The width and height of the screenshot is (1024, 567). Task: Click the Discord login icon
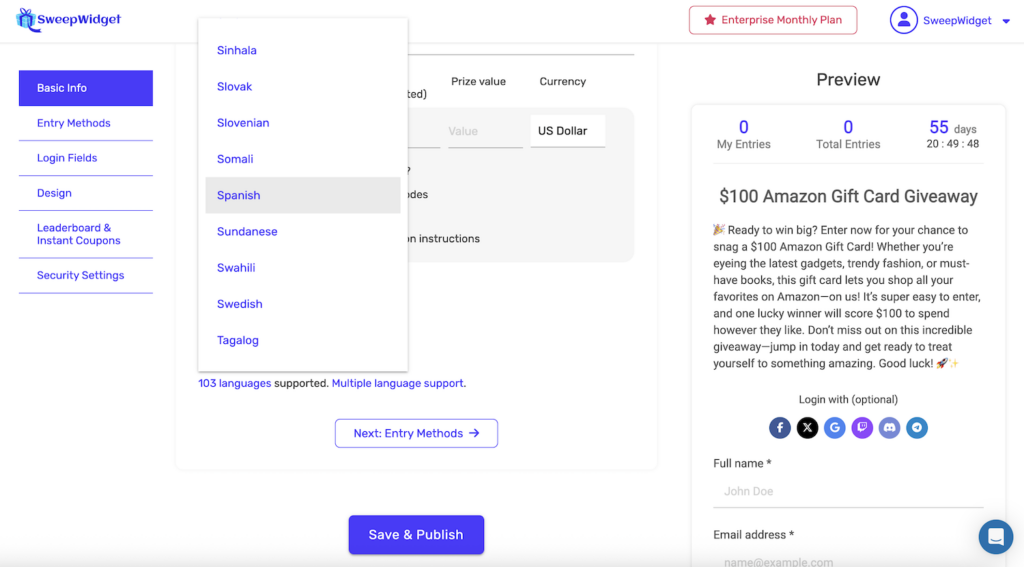click(889, 428)
